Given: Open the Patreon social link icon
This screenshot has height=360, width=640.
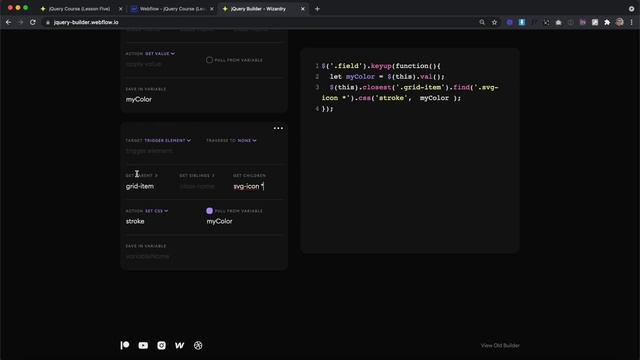Looking at the screenshot, I should pos(125,345).
